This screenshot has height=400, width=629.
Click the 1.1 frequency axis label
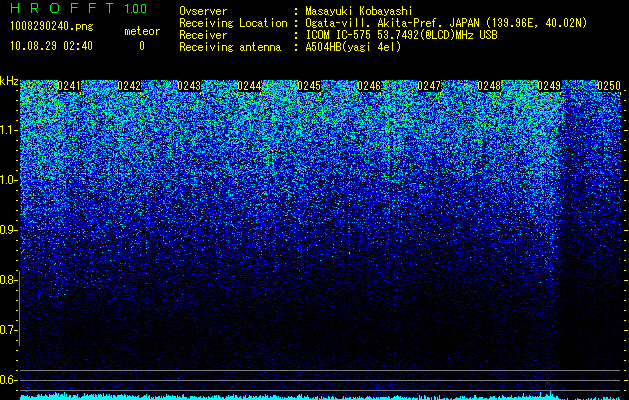8,131
